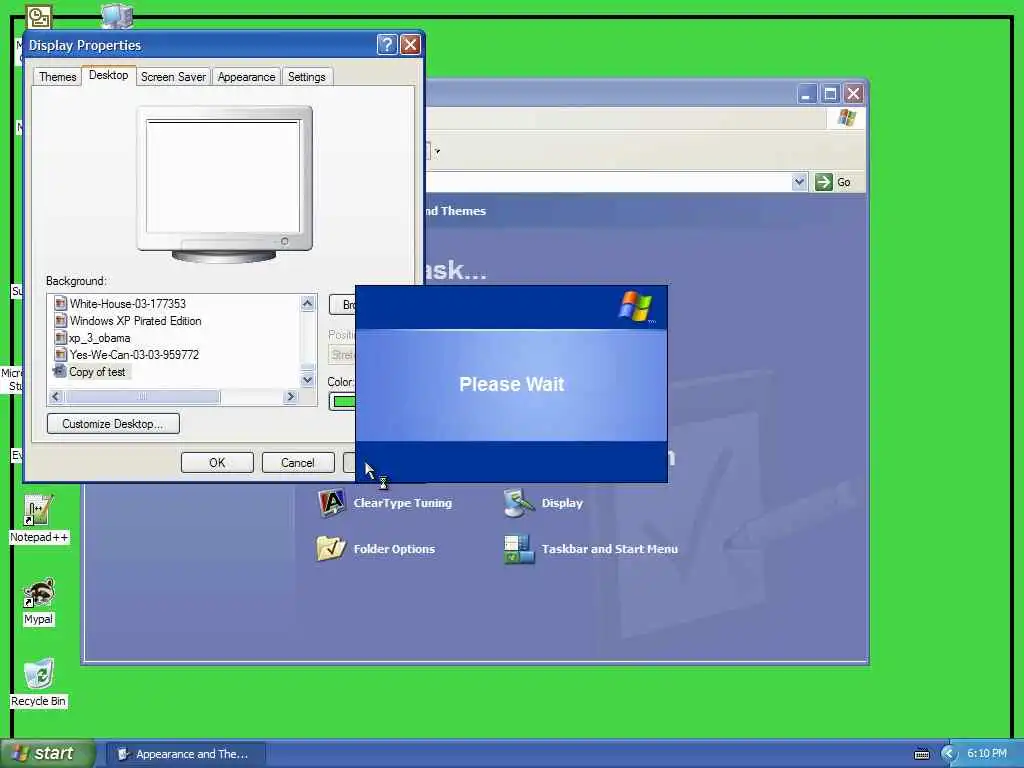Click the horizontal scrollbar thumb in background list
1024x768 pixels.
pos(142,396)
